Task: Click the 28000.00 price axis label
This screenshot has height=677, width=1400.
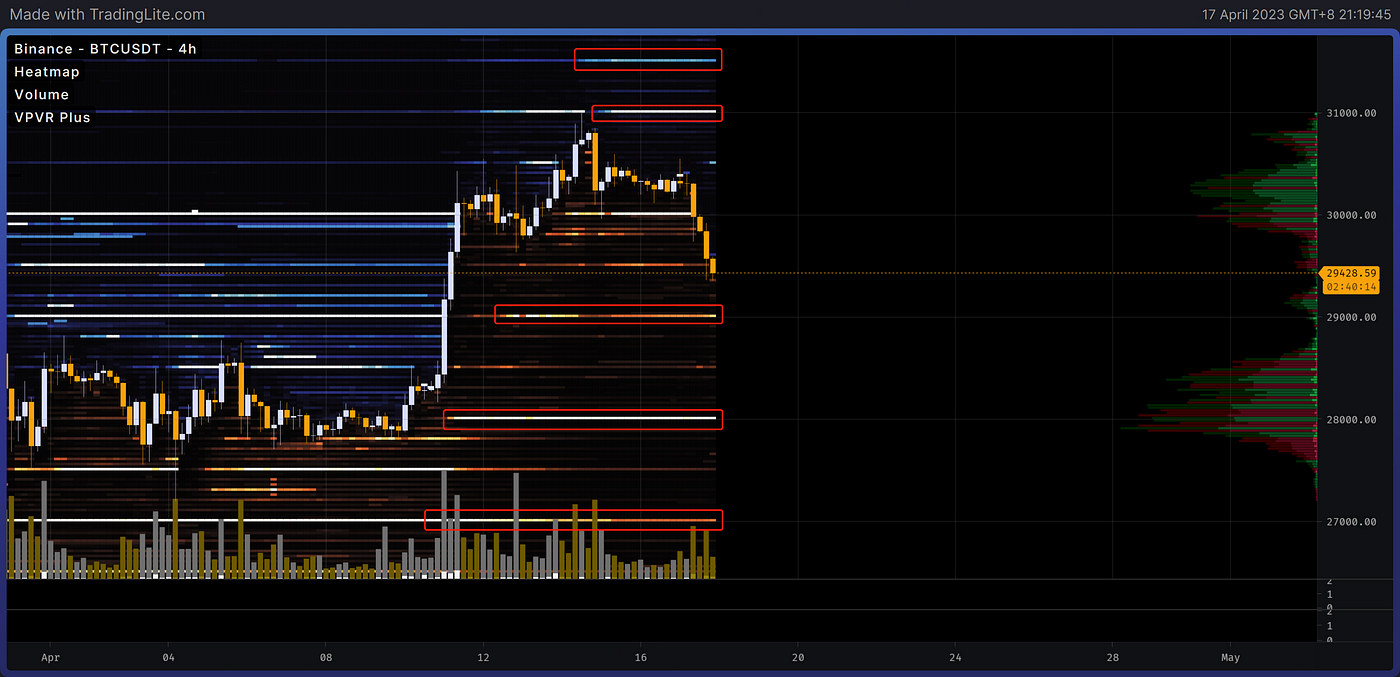Action: point(1352,419)
